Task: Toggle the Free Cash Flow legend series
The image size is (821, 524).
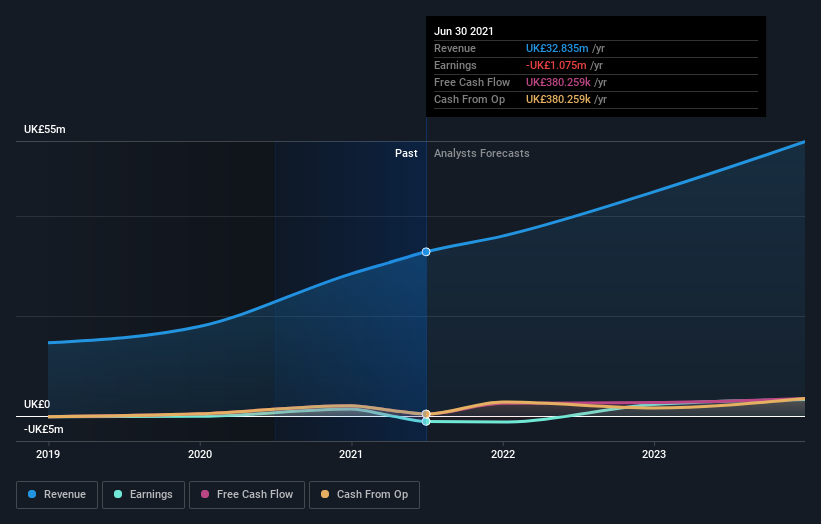Action: pos(247,495)
